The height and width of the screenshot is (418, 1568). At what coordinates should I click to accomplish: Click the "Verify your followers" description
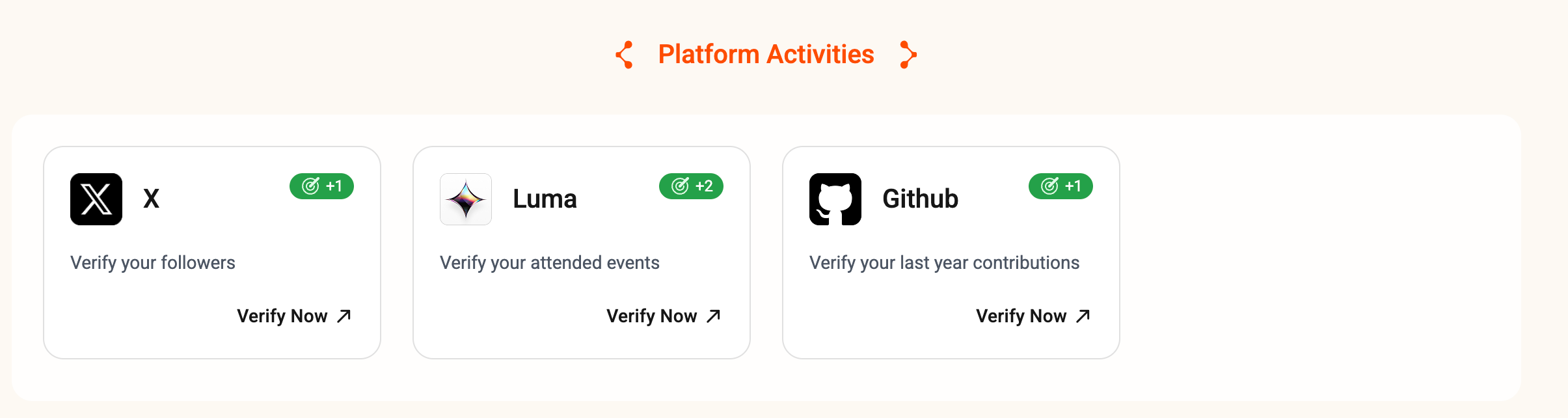153,262
